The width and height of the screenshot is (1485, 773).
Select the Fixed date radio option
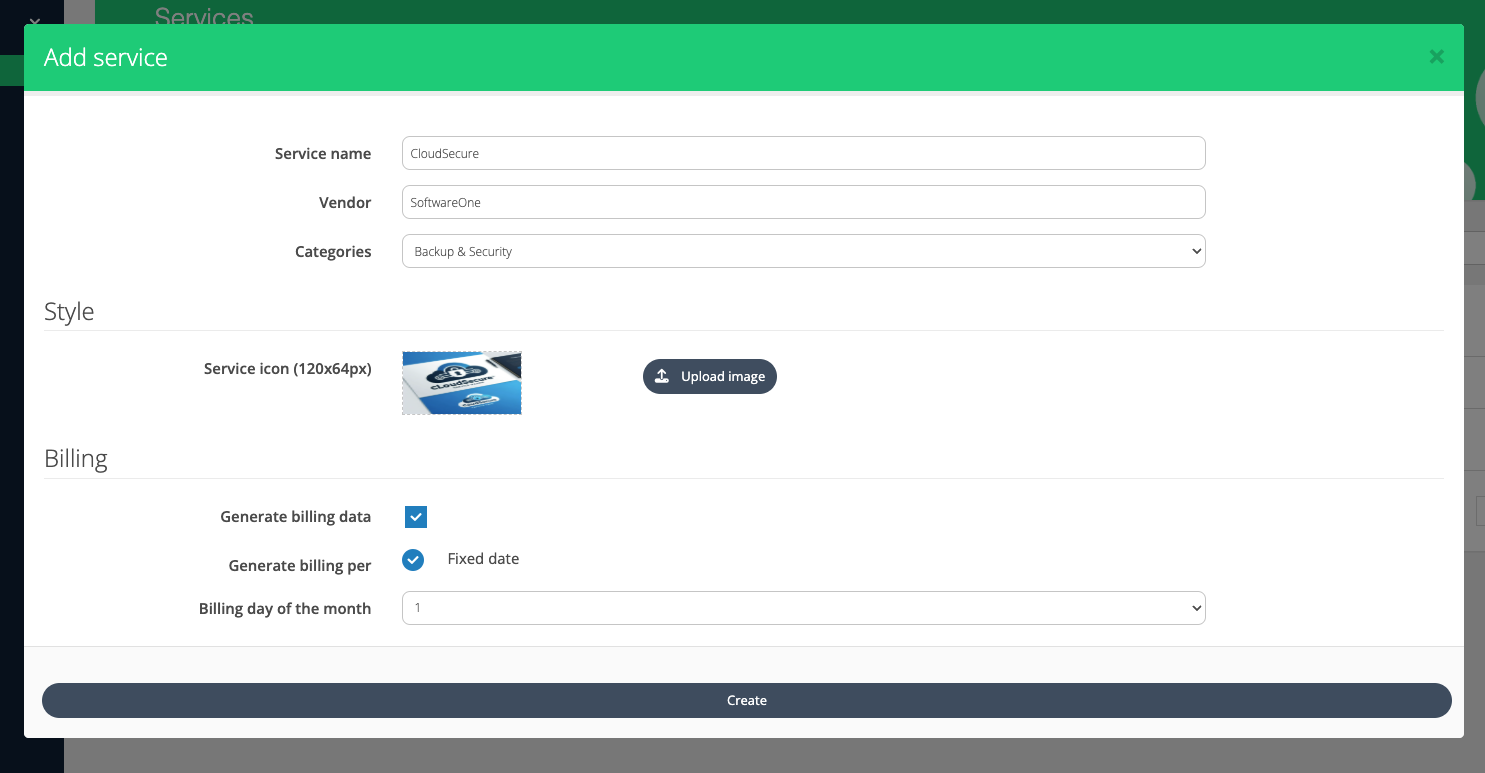413,560
